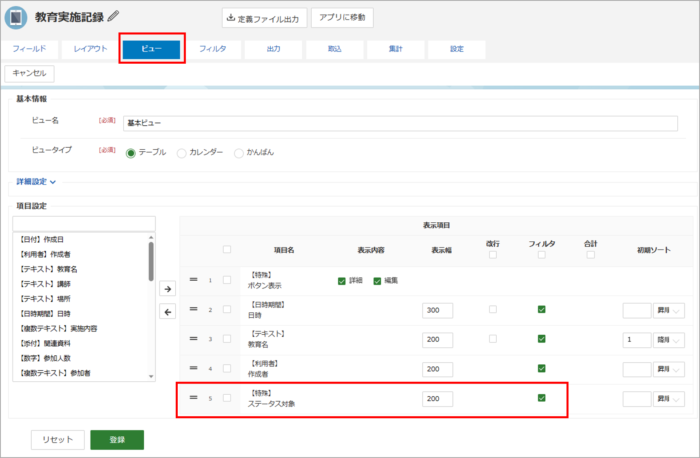Toggle 合計 header checkbox

591,255
